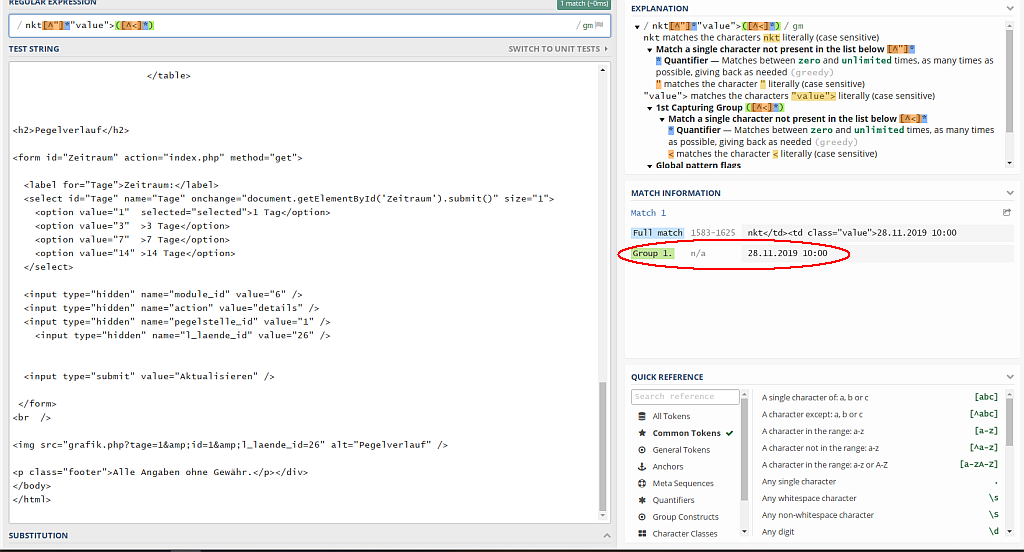The width and height of the screenshot is (1024, 552).
Task: Collapse the root regex explanation tree node
Action: pyautogui.click(x=637, y=27)
